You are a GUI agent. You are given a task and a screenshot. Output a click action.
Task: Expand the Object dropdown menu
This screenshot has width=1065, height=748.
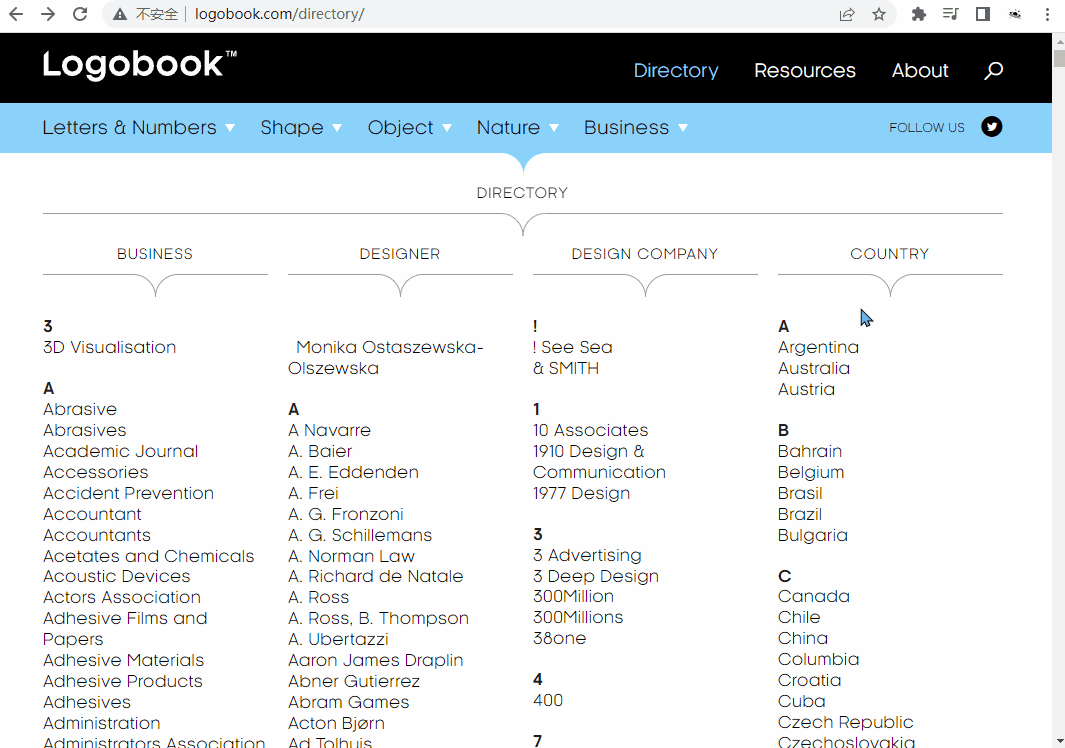pyautogui.click(x=410, y=128)
